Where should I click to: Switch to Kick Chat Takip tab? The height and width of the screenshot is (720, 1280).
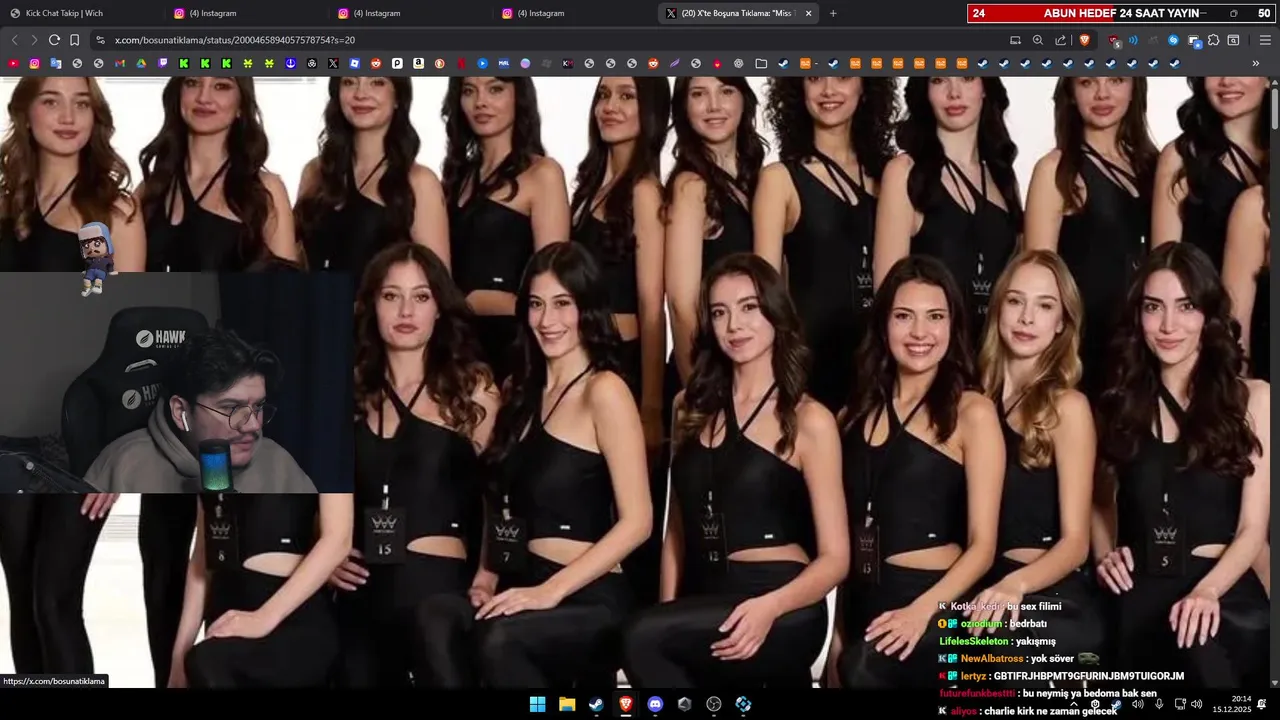coord(82,13)
